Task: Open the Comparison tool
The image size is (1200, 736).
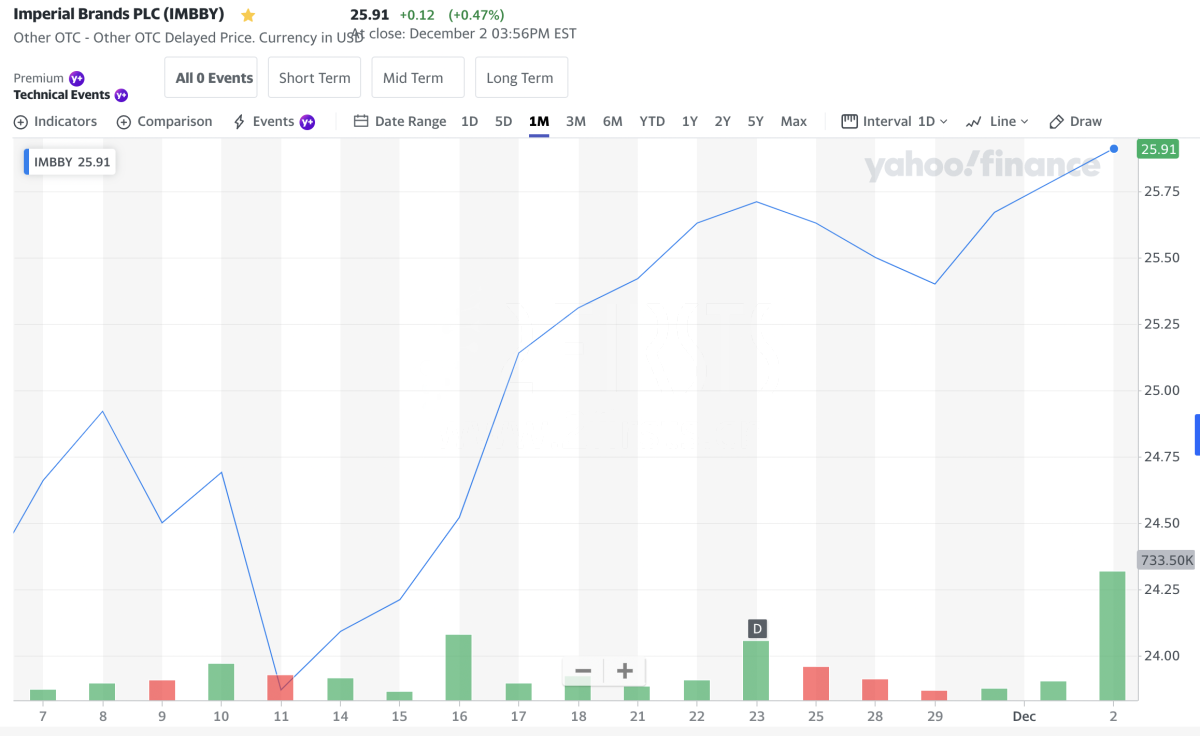Action: (x=164, y=121)
